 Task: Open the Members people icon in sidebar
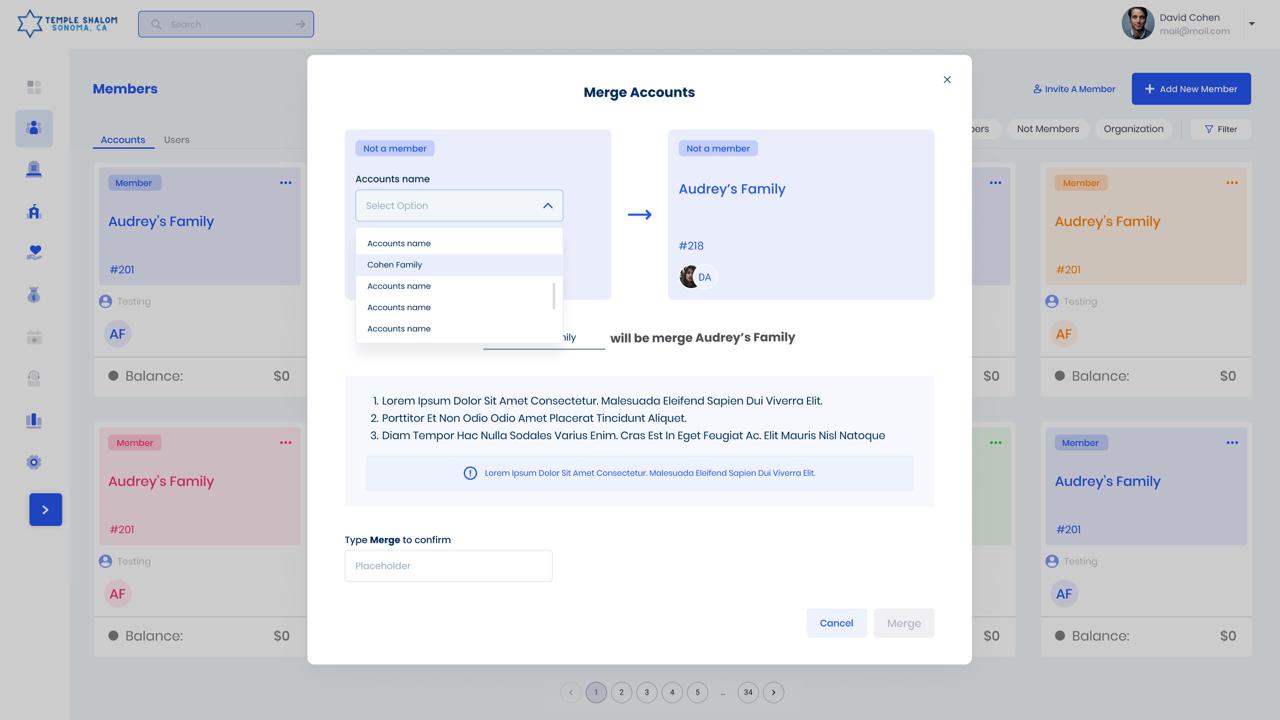[34, 128]
